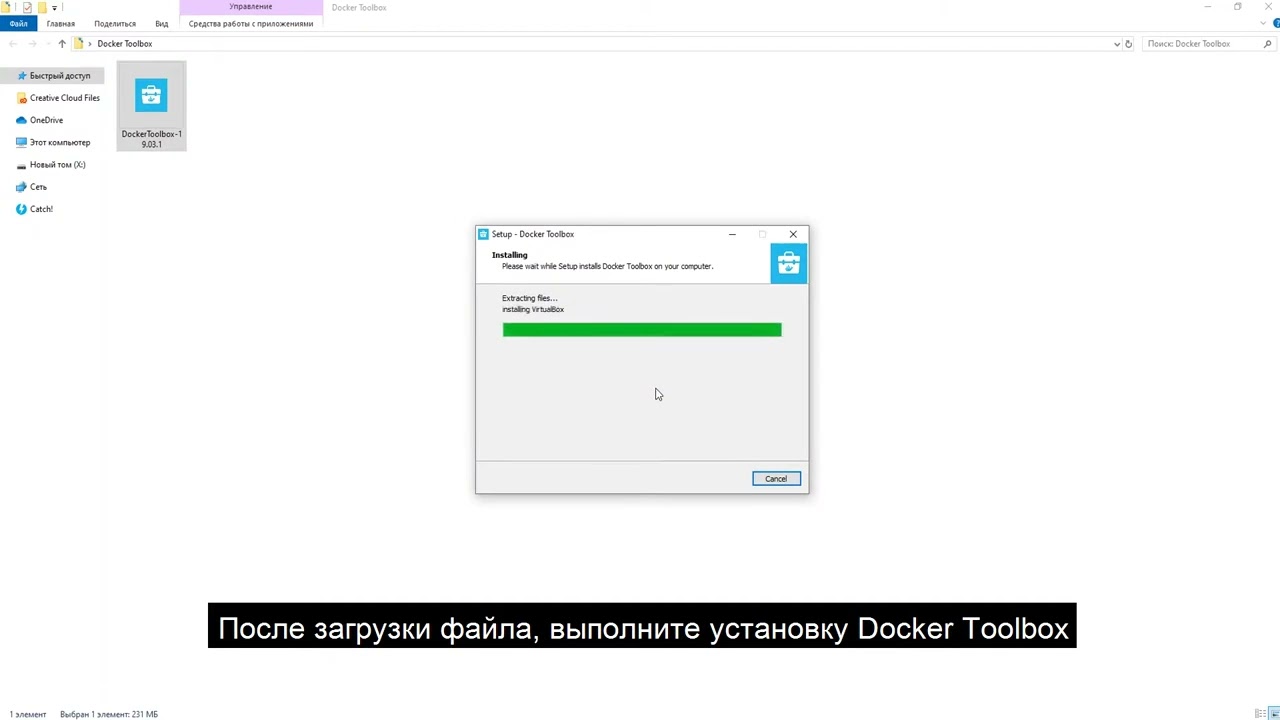Click the Creative Cloud Files folder icon

pyautogui.click(x=22, y=98)
